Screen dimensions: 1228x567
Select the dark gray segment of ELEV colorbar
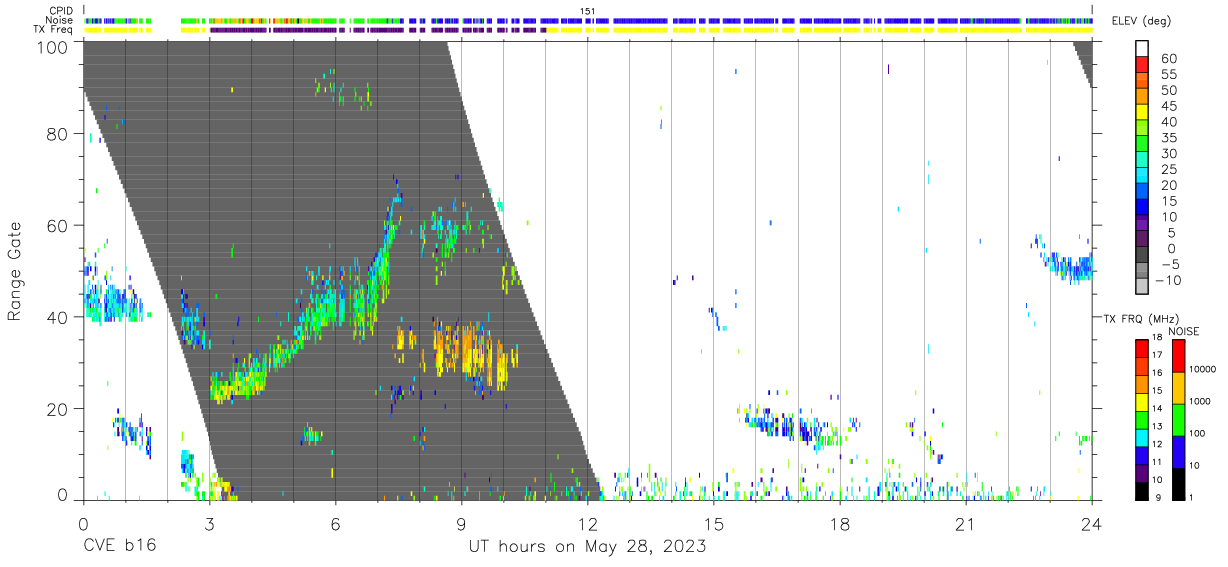click(1143, 256)
